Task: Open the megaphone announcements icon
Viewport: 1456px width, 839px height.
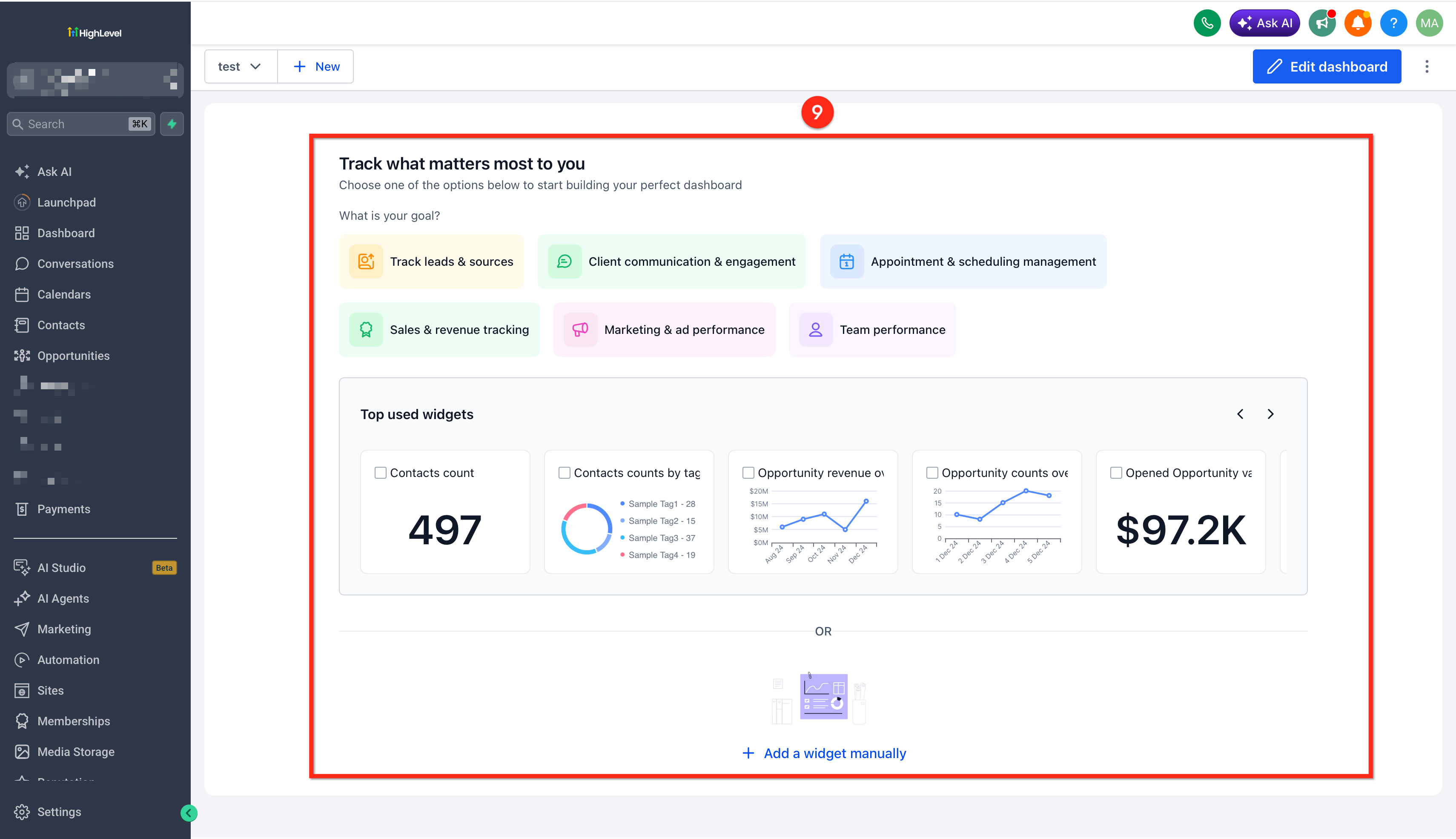Action: [x=1322, y=23]
